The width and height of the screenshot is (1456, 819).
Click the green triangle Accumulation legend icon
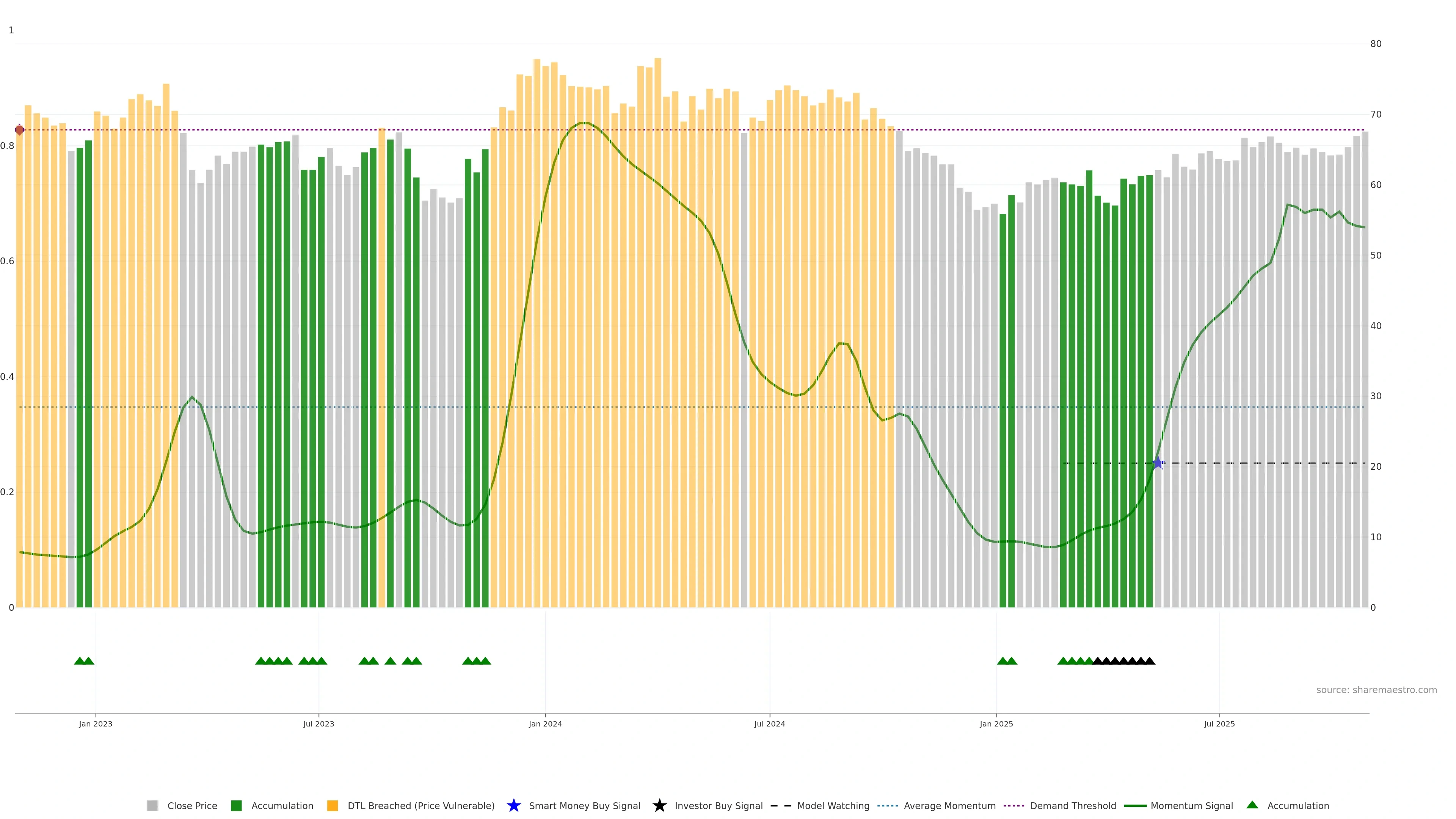(x=1252, y=805)
